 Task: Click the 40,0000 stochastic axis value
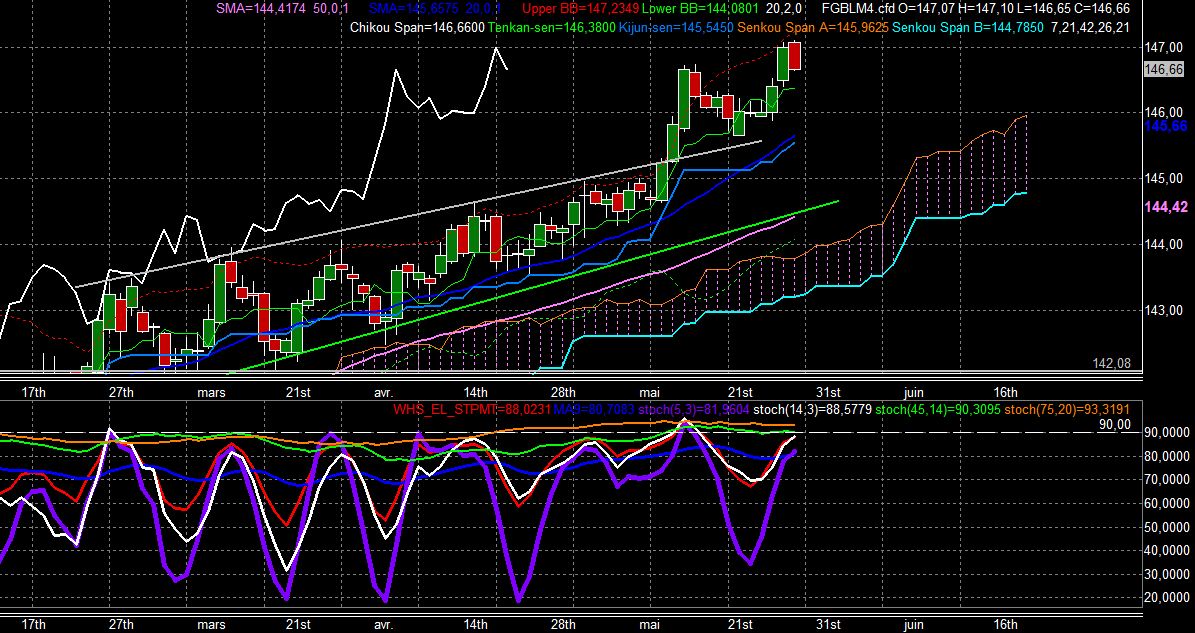tap(1166, 551)
